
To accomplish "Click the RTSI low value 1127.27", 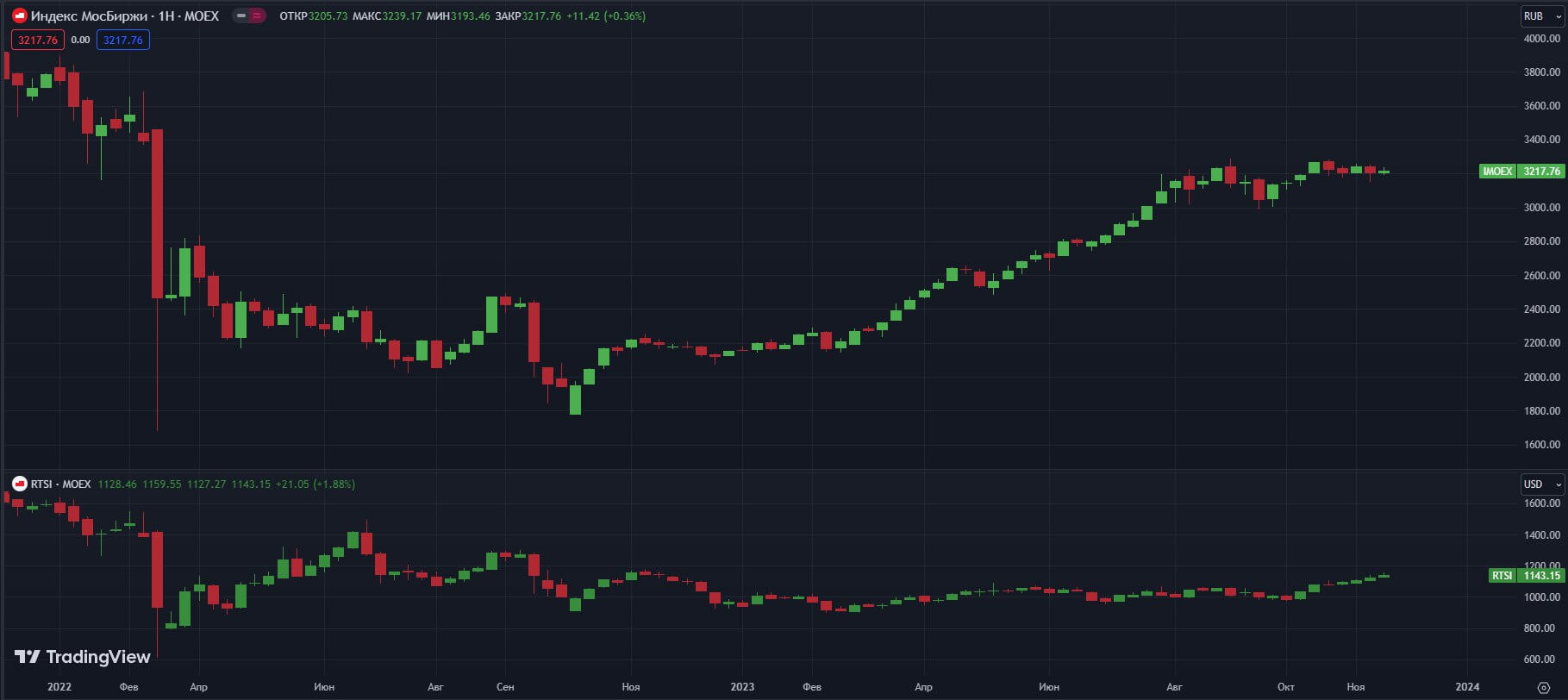I will coord(207,484).
